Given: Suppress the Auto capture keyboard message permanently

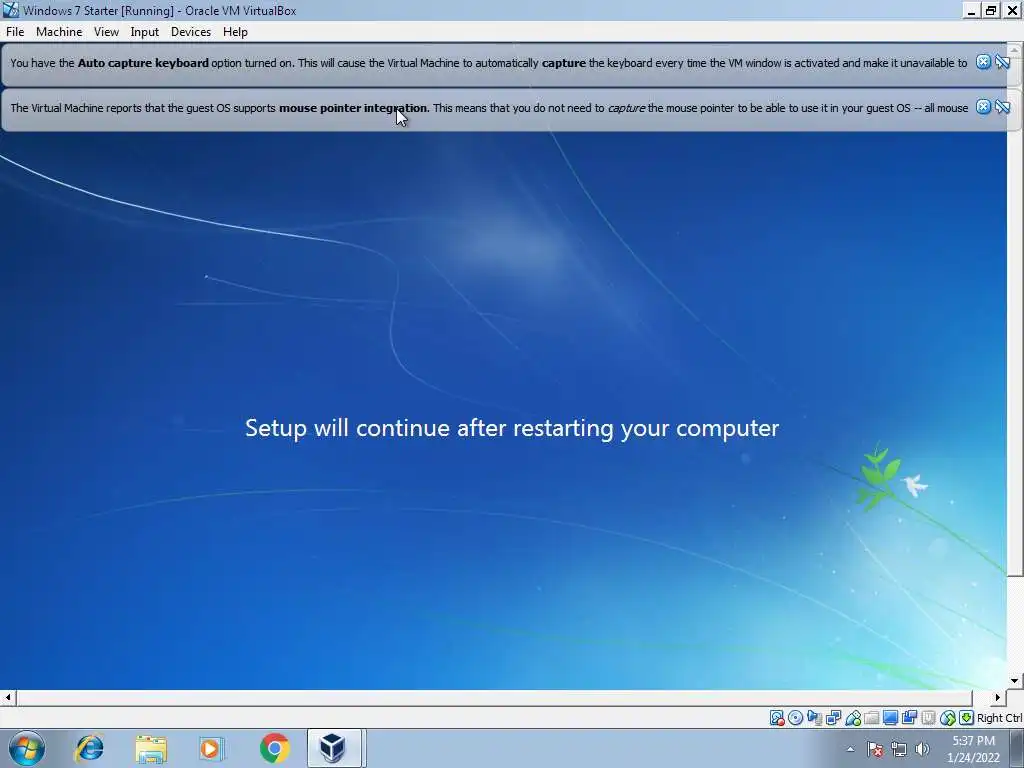Looking at the screenshot, I should pos(1003,62).
